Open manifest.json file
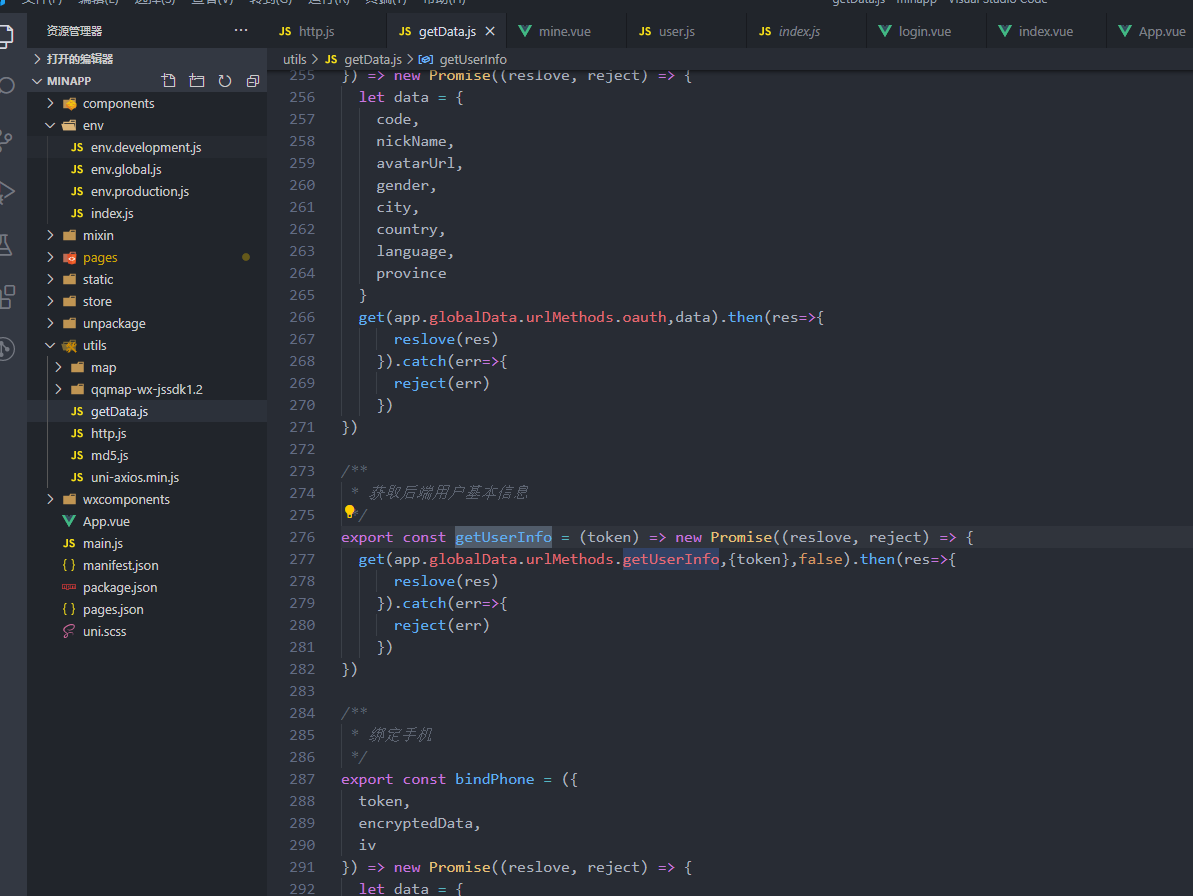 click(147, 565)
